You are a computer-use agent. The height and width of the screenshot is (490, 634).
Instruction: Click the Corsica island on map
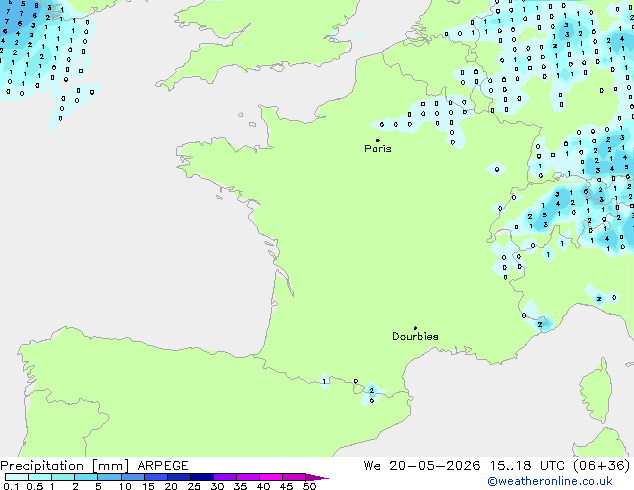[x=596, y=391]
